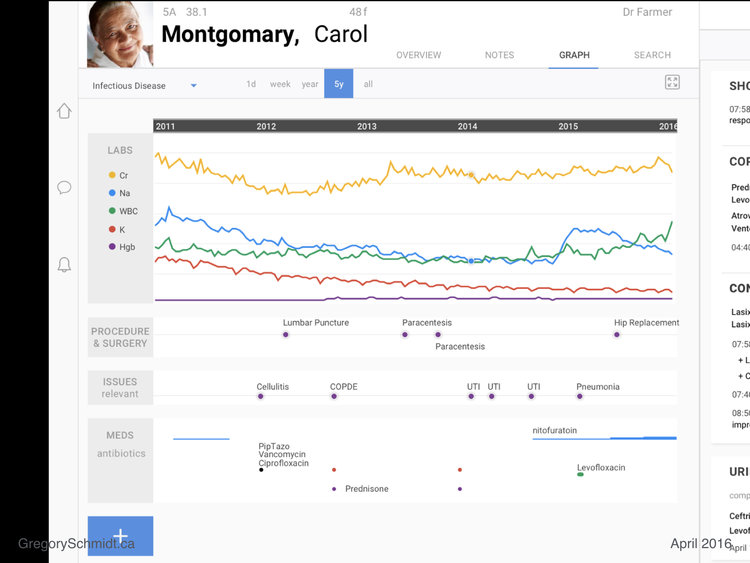Toggle the Hgb lab series legend
750x563 pixels.
point(122,247)
